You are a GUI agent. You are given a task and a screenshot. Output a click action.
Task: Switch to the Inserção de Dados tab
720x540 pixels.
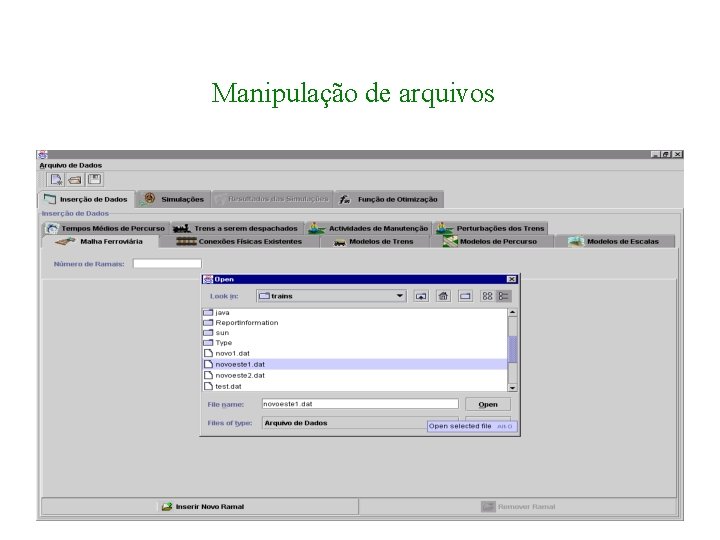point(86,199)
